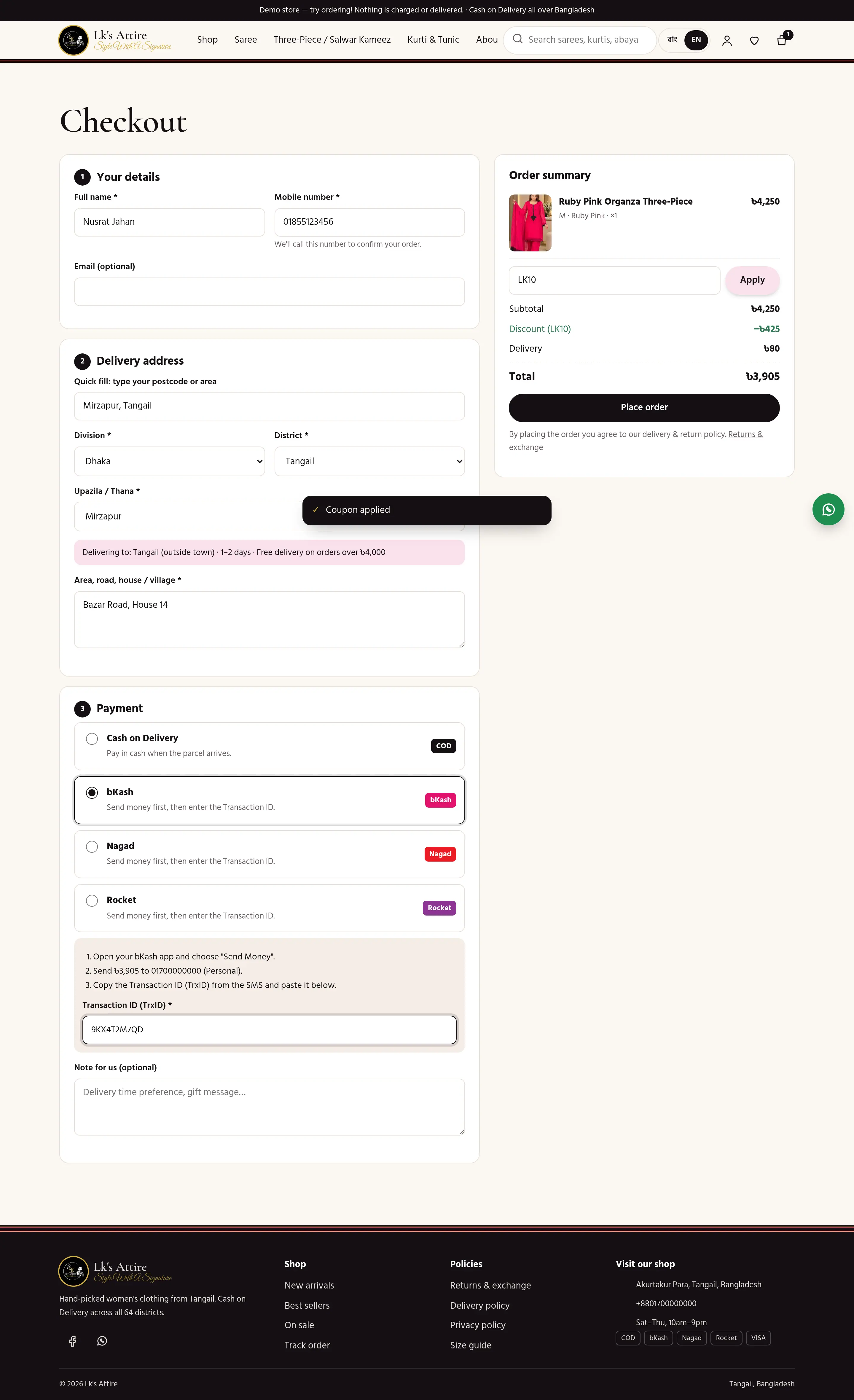Screen dimensions: 854x1400
Task: Click the Ruby Pink Three-Piece thumbnail
Action: 530,223
